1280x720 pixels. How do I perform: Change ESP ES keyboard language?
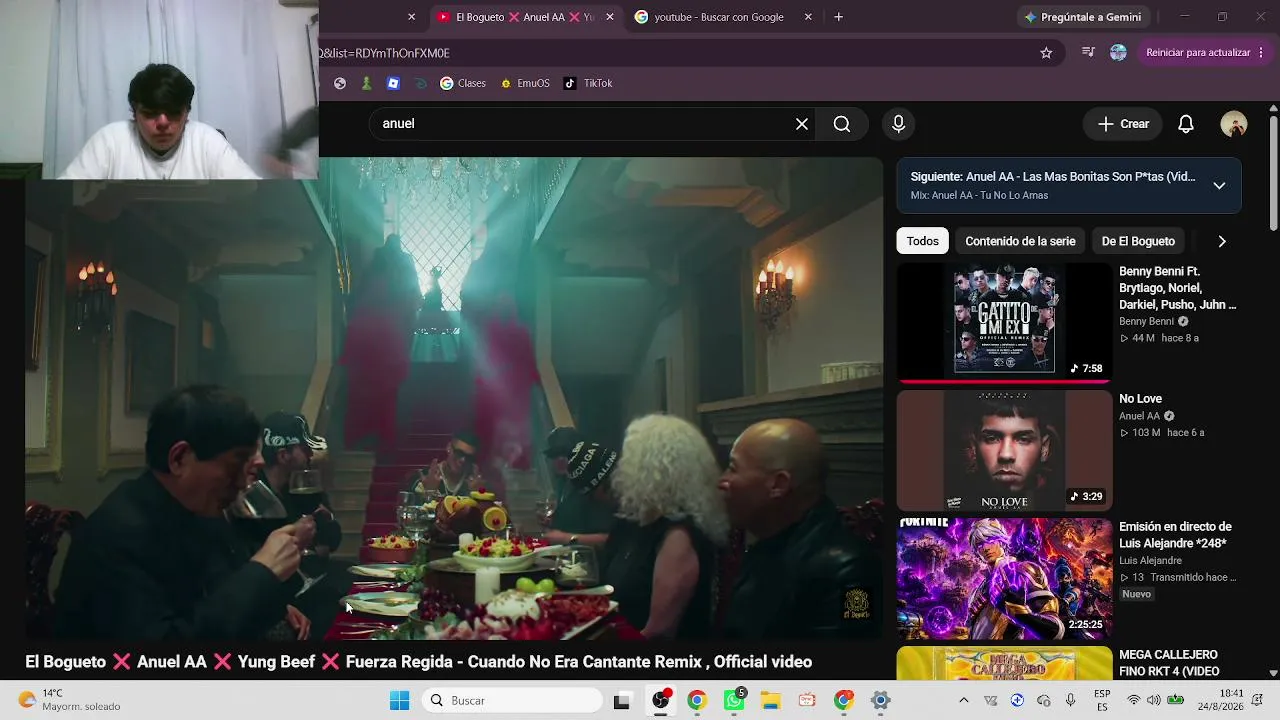pos(1101,700)
